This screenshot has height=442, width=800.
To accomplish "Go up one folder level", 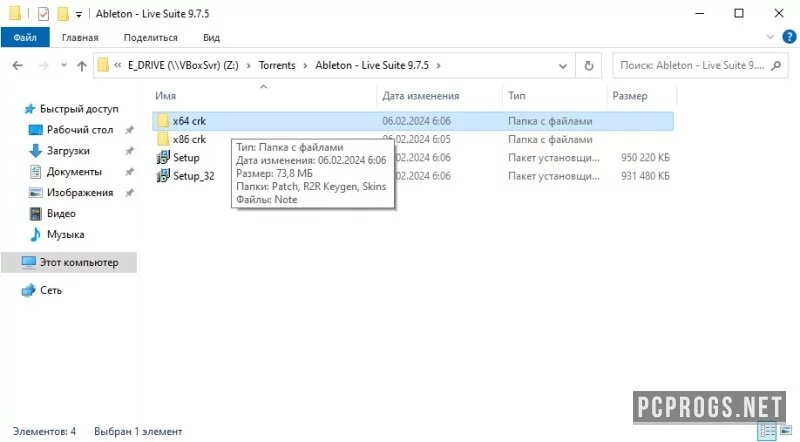I will coord(82,65).
